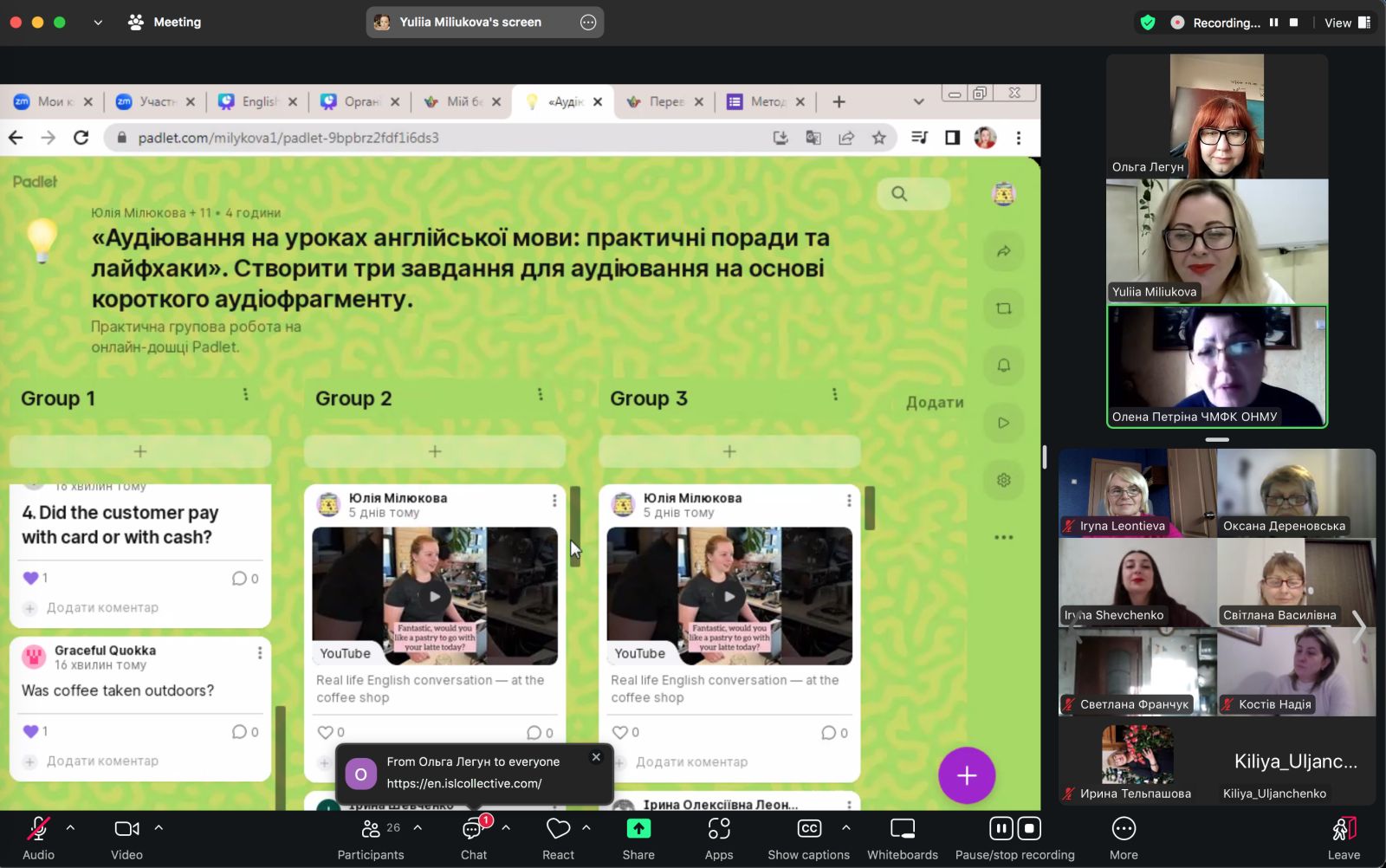Open the islcollective link in chat popup
The image size is (1386, 868).
click(x=464, y=783)
